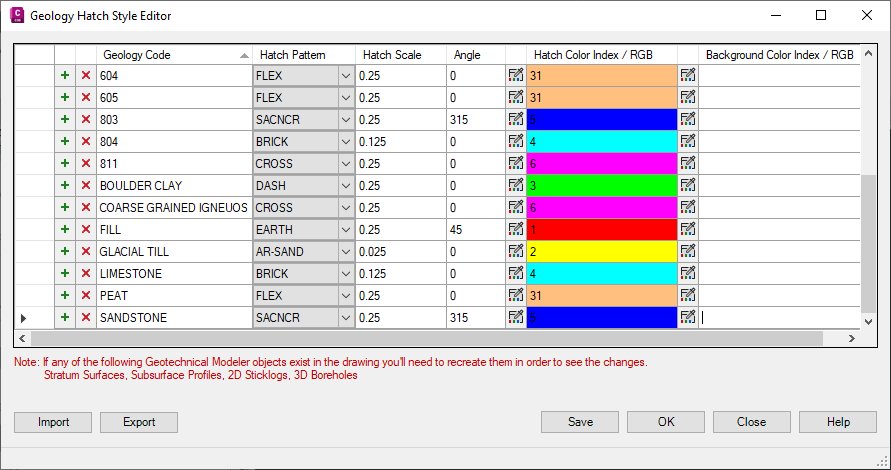
Task: Remove the 804 row via the red X
Action: 86,142
